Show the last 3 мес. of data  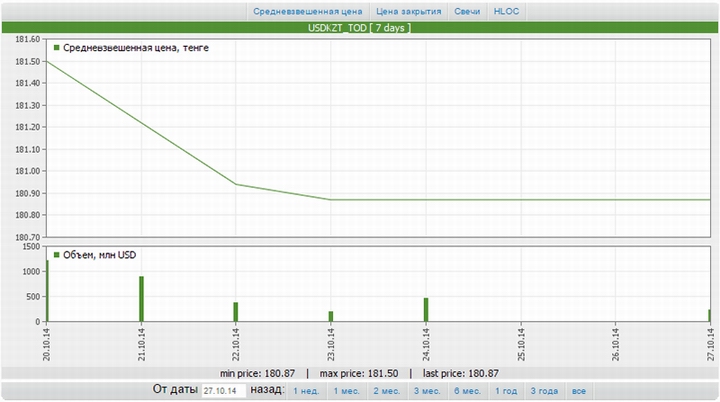(x=428, y=391)
